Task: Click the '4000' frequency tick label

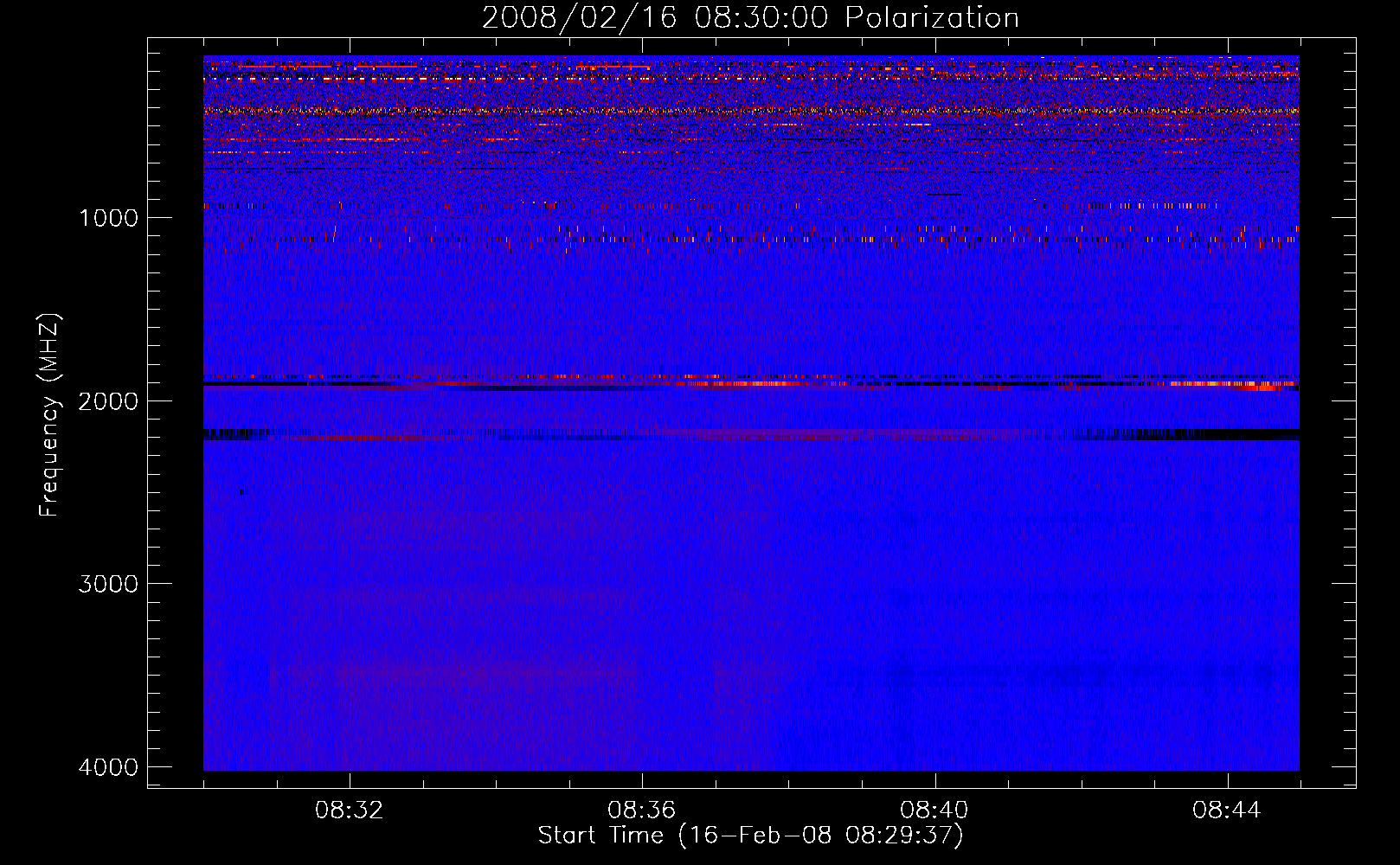Action: [x=108, y=767]
